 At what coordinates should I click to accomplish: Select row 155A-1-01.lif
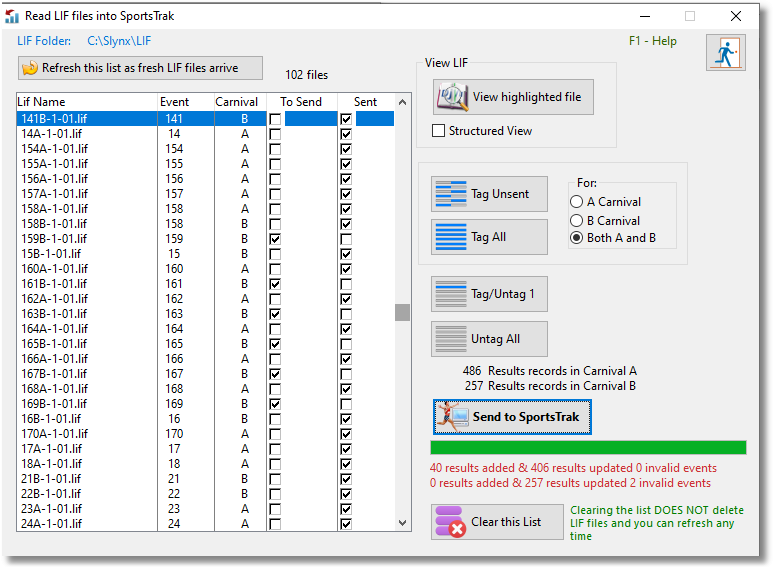206,164
